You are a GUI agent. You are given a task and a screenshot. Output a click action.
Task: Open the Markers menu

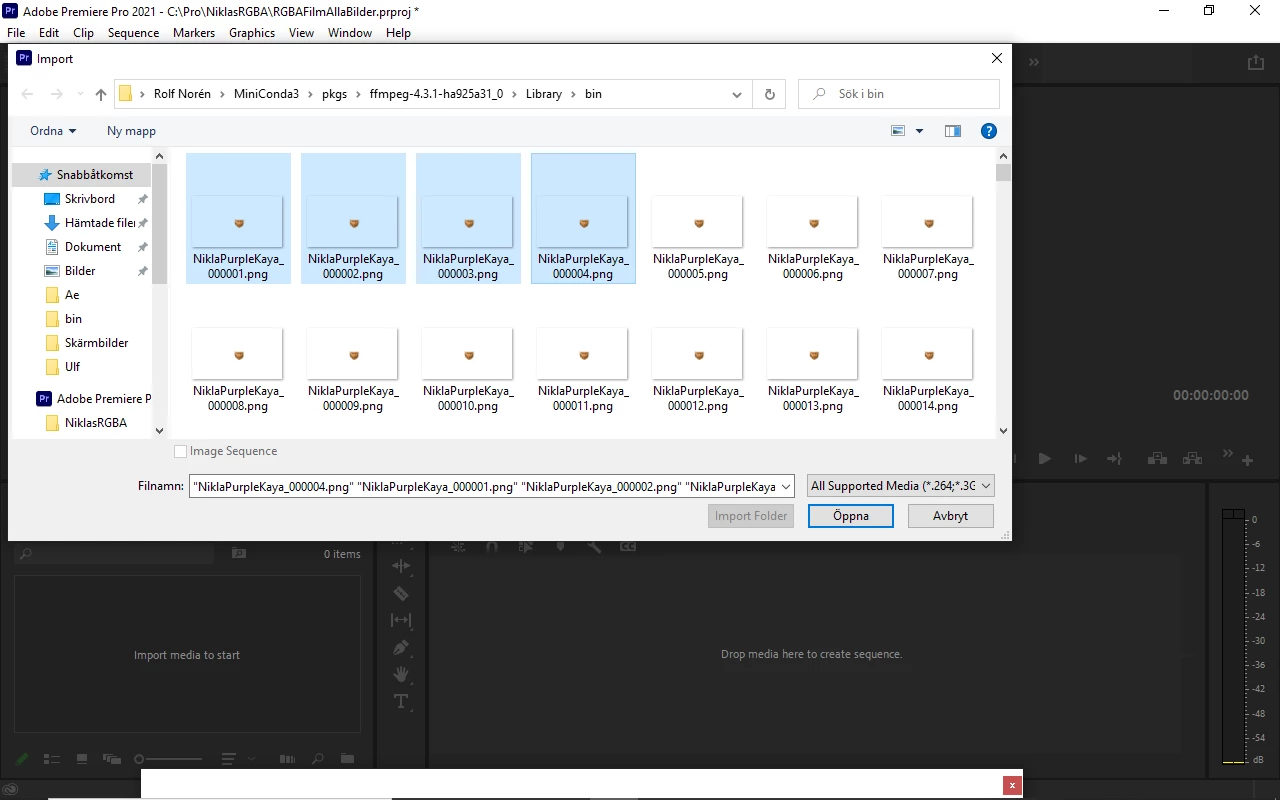(x=194, y=33)
